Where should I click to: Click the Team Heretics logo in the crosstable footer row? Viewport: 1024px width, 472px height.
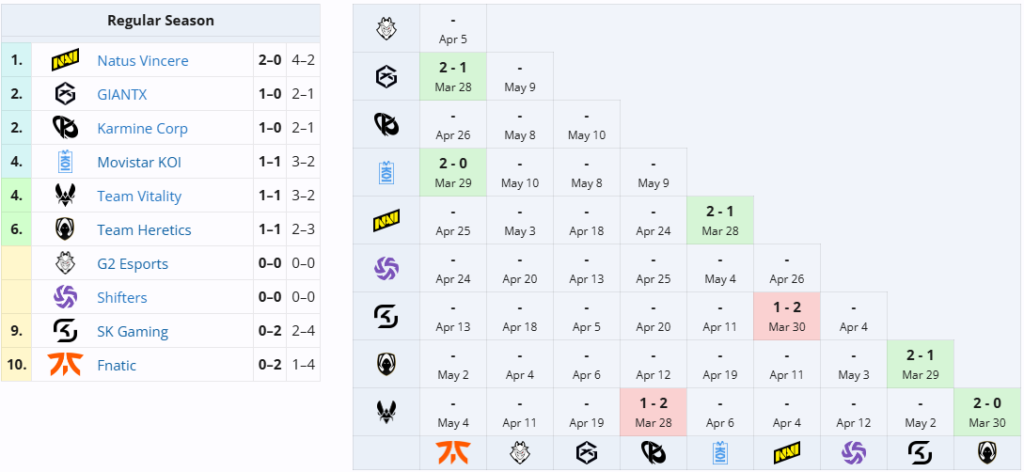coord(987,453)
